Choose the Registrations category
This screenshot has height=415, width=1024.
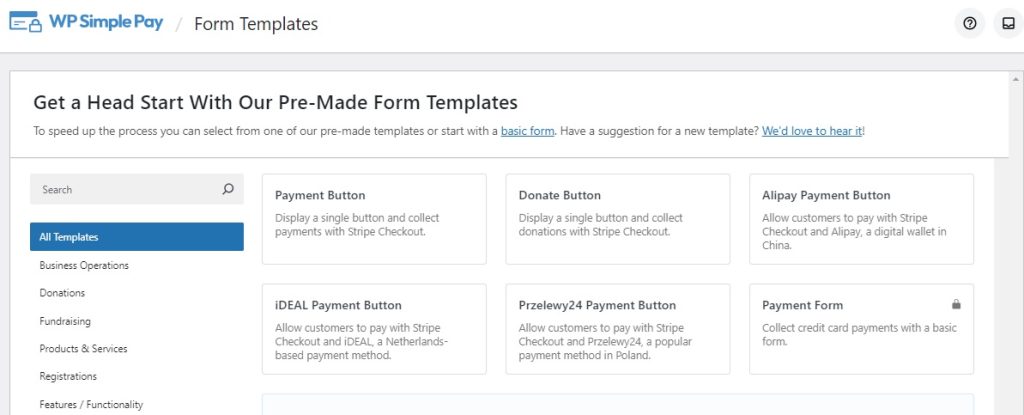pyautogui.click(x=68, y=377)
